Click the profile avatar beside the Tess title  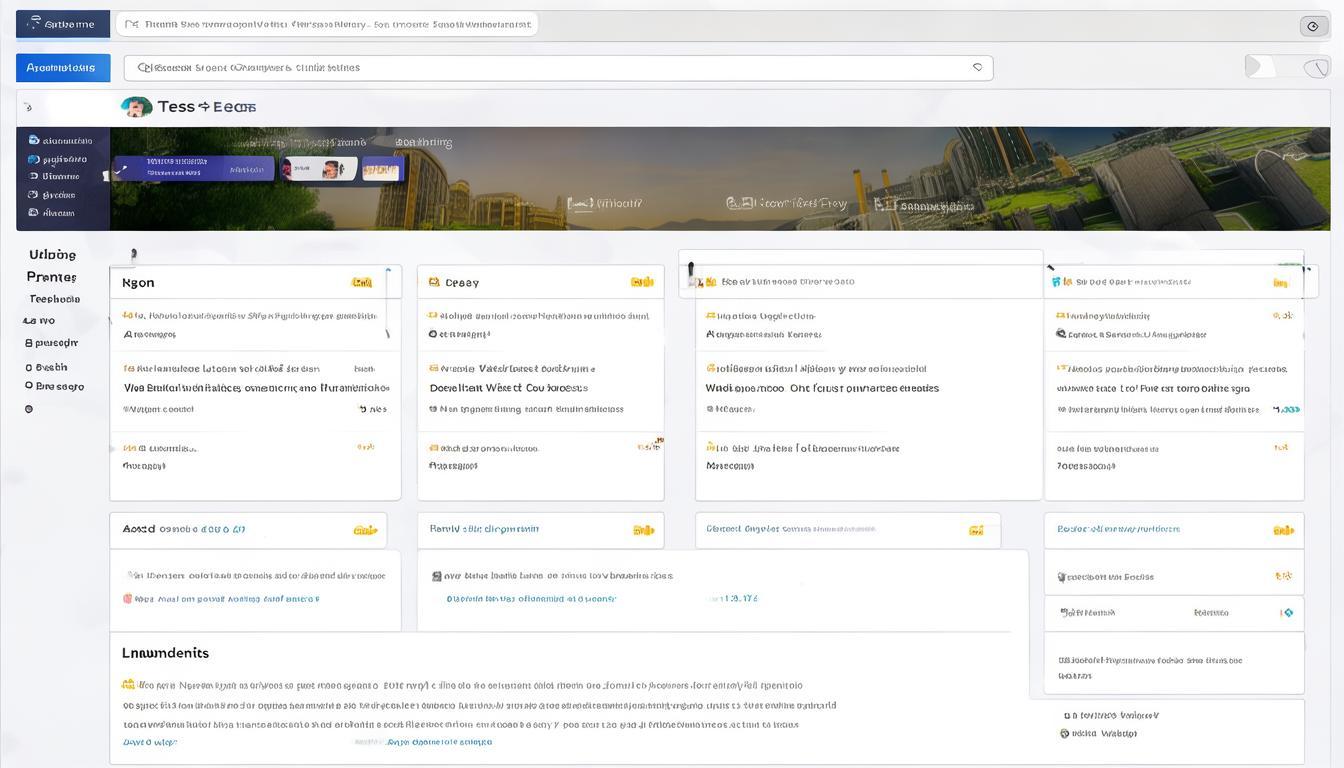click(x=136, y=107)
